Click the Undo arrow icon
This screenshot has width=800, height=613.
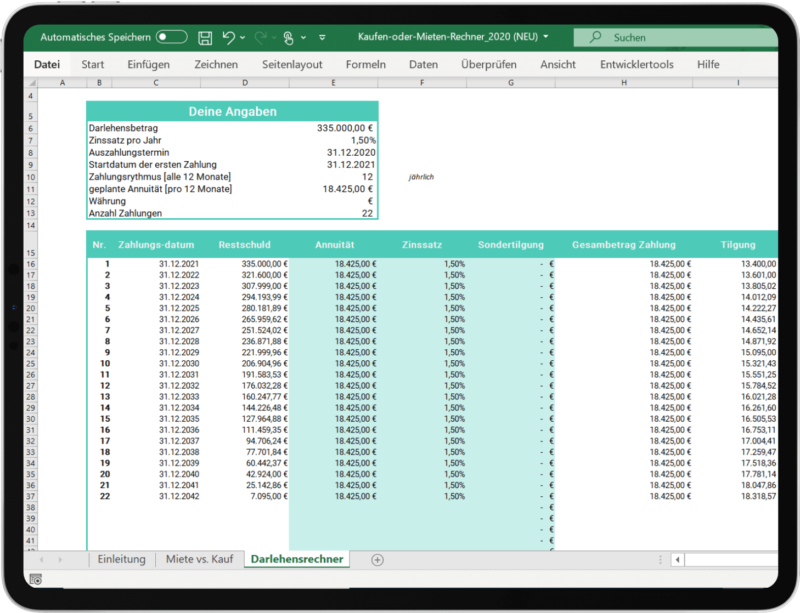pos(229,38)
